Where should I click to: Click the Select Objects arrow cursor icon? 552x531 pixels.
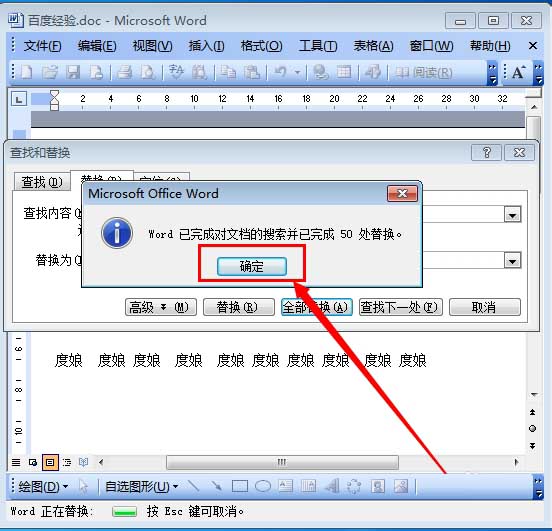(x=83, y=487)
